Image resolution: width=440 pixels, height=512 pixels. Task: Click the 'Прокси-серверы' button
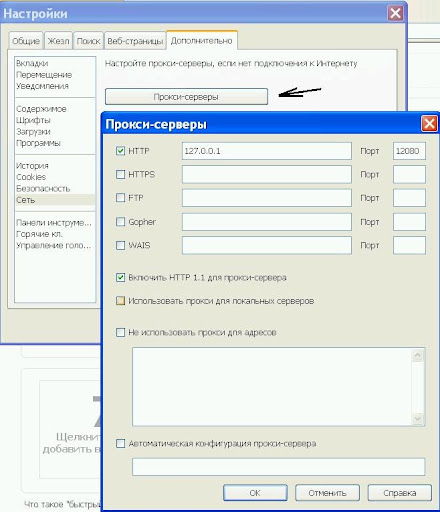186,97
